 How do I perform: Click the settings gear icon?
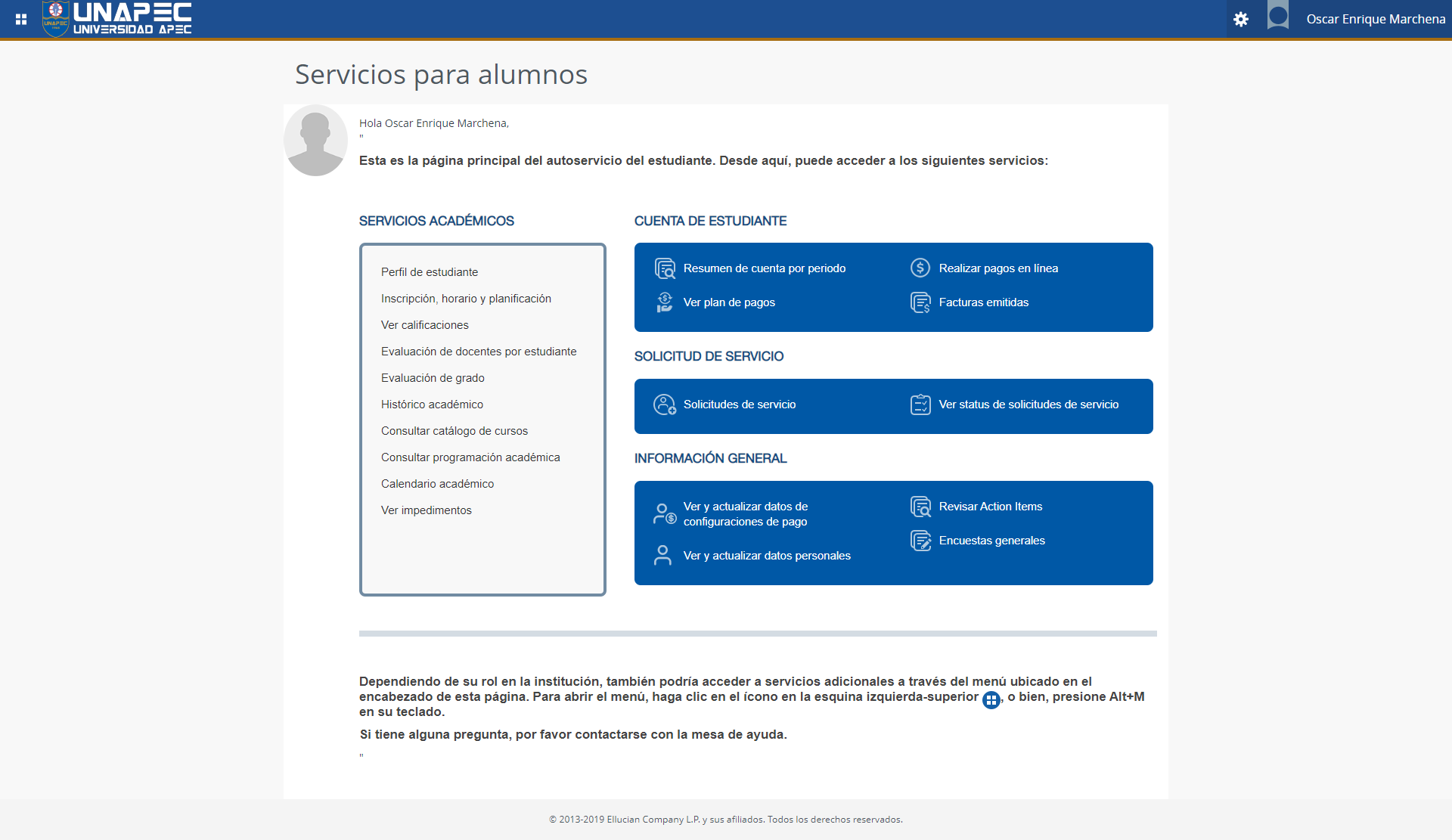tap(1241, 19)
